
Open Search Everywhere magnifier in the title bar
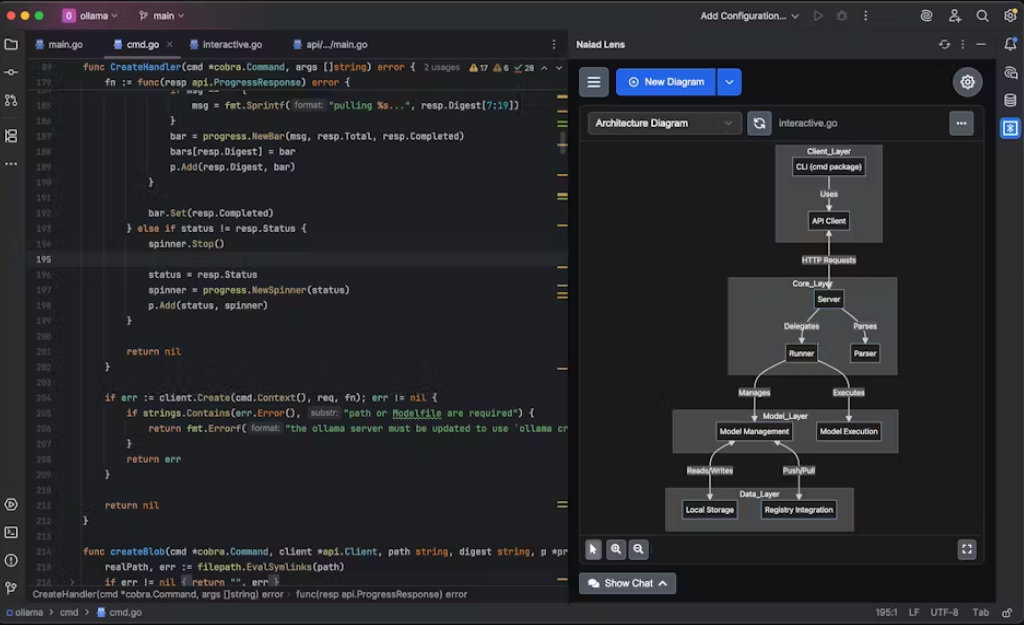pos(983,16)
